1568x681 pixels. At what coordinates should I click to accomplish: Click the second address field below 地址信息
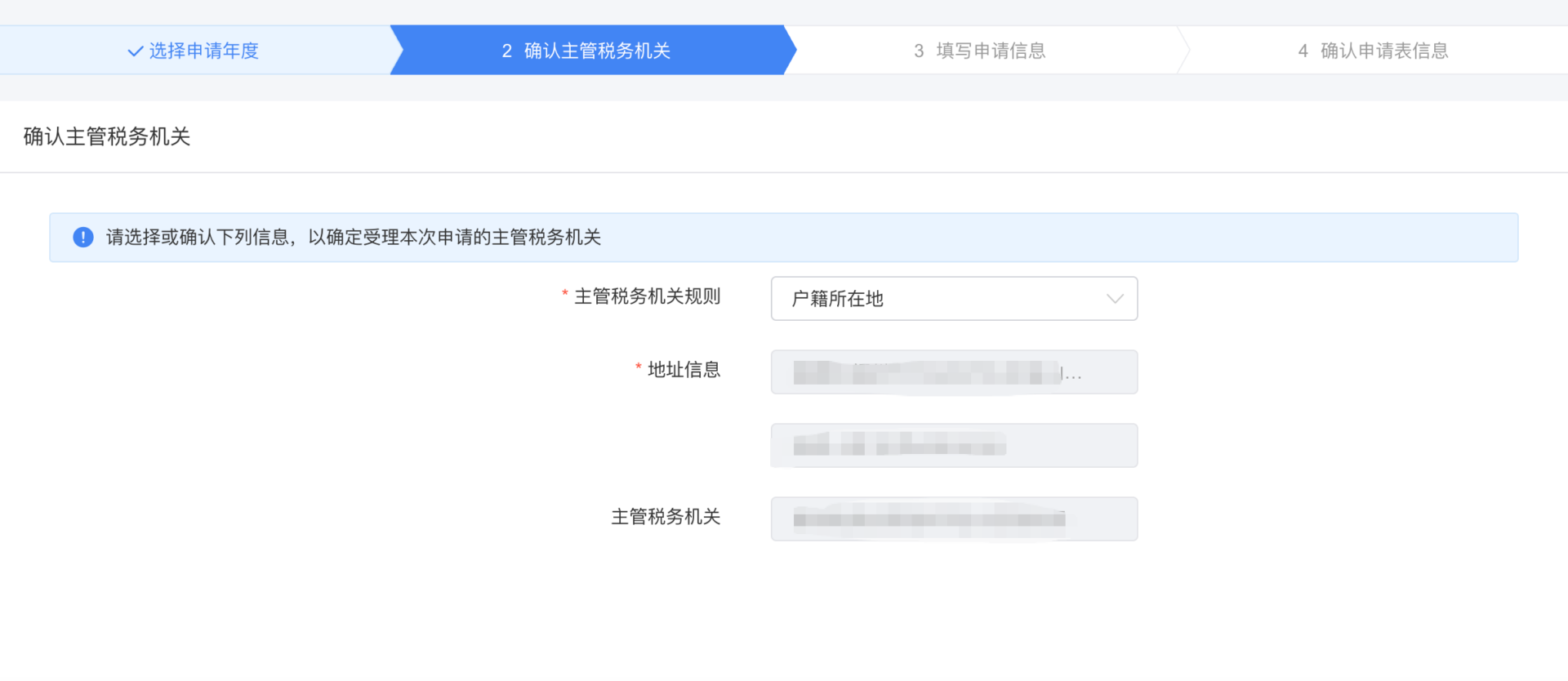pos(954,446)
